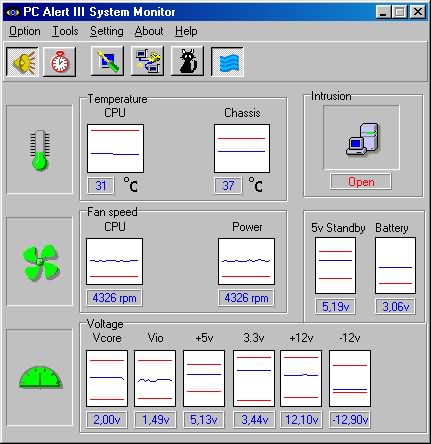Click the 3,44v reading
Image resolution: width=431 pixels, height=444 pixels.
tap(255, 419)
